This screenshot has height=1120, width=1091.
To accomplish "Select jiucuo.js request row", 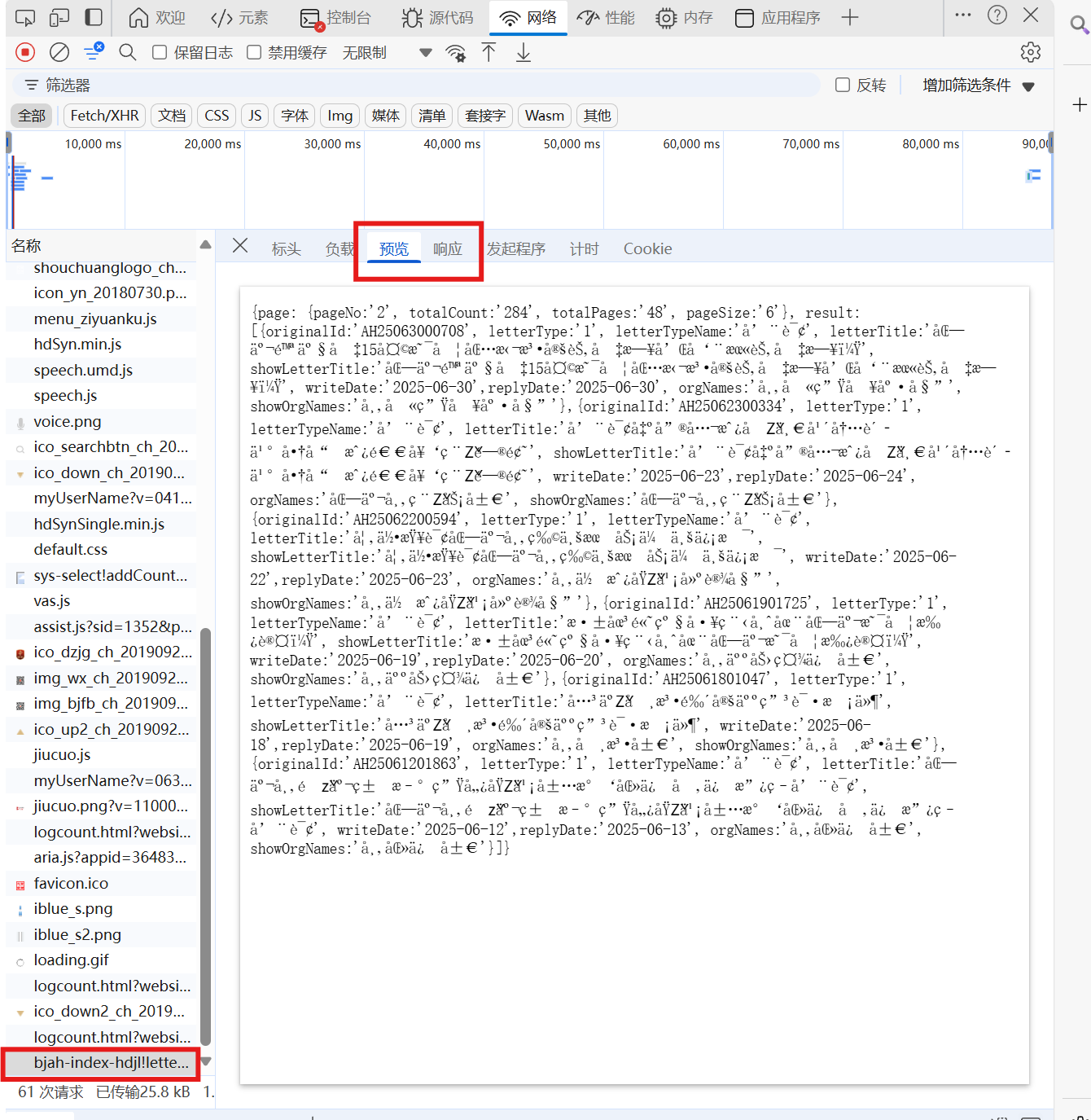I will click(101, 754).
